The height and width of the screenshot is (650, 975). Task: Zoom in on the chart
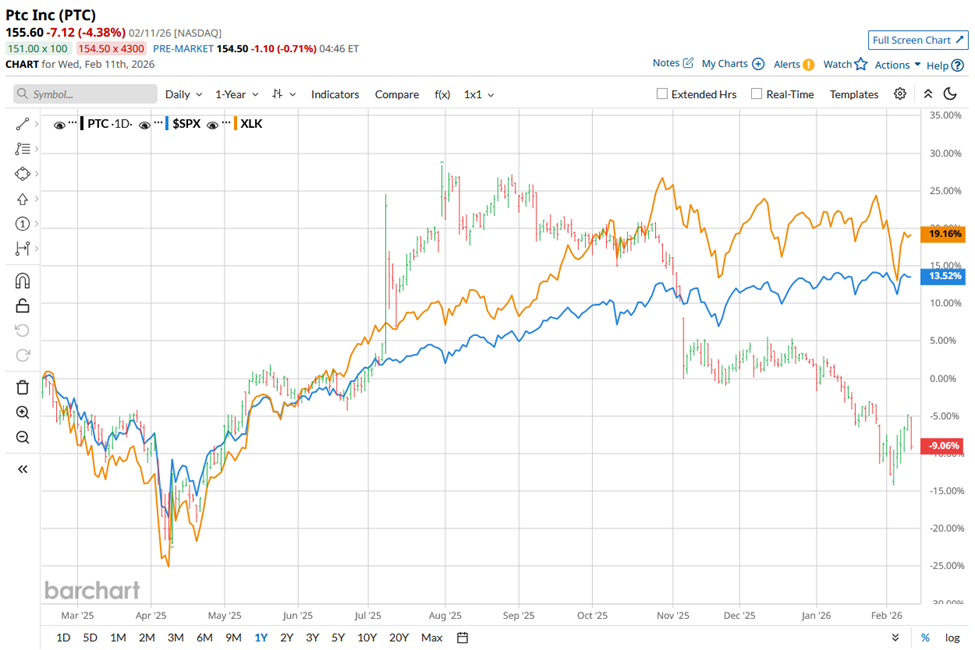22,412
